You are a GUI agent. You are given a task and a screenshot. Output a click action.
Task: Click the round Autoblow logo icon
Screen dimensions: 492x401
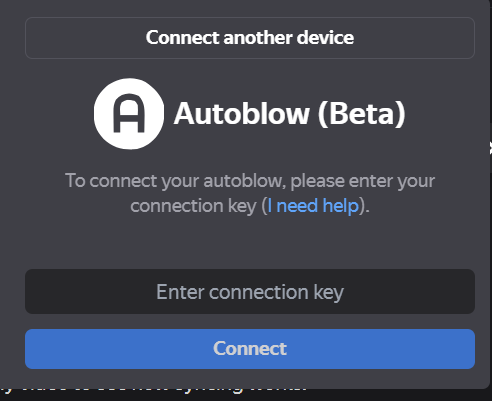point(129,114)
